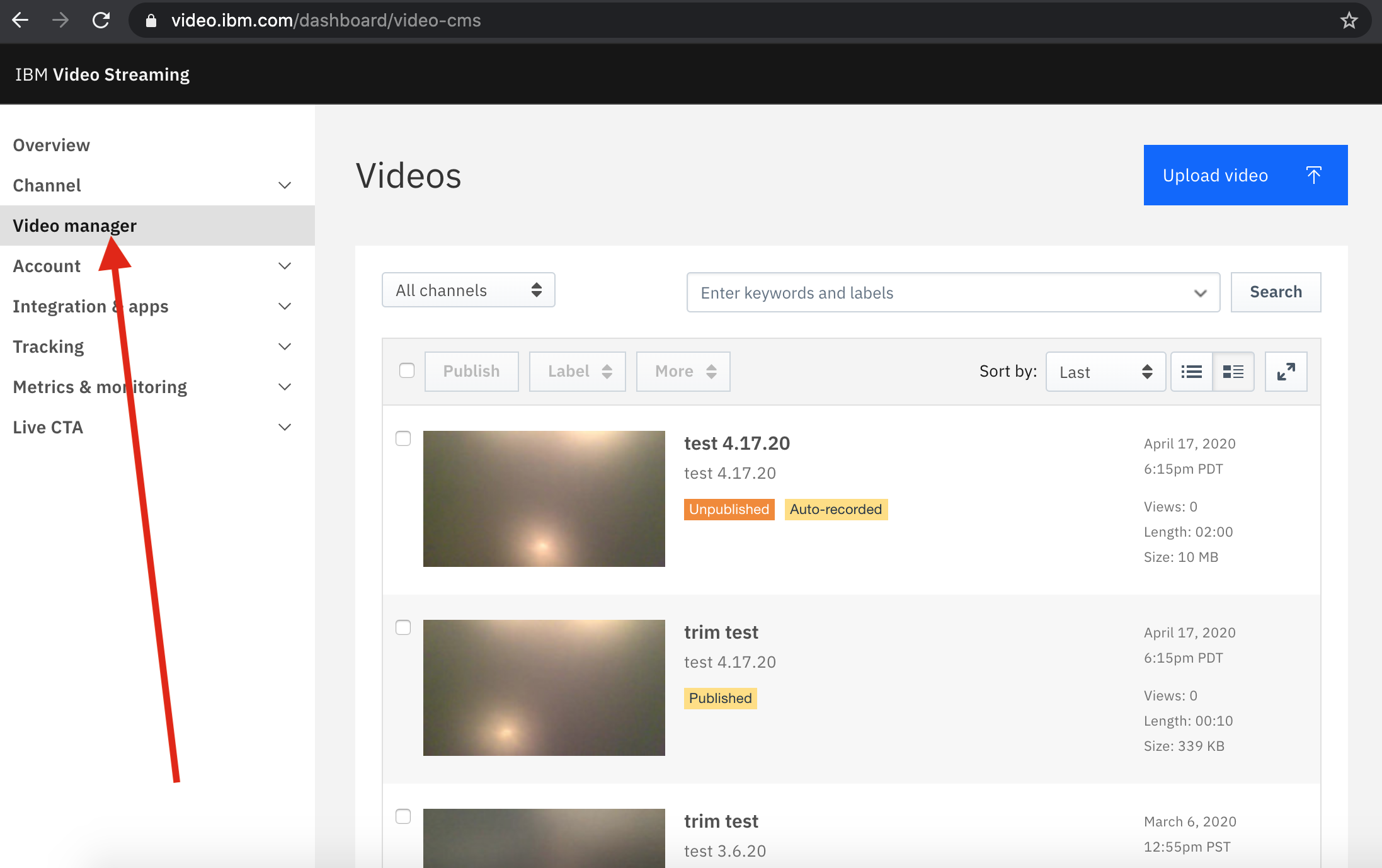Select the March 6 'trim test' checkbox

[403, 816]
